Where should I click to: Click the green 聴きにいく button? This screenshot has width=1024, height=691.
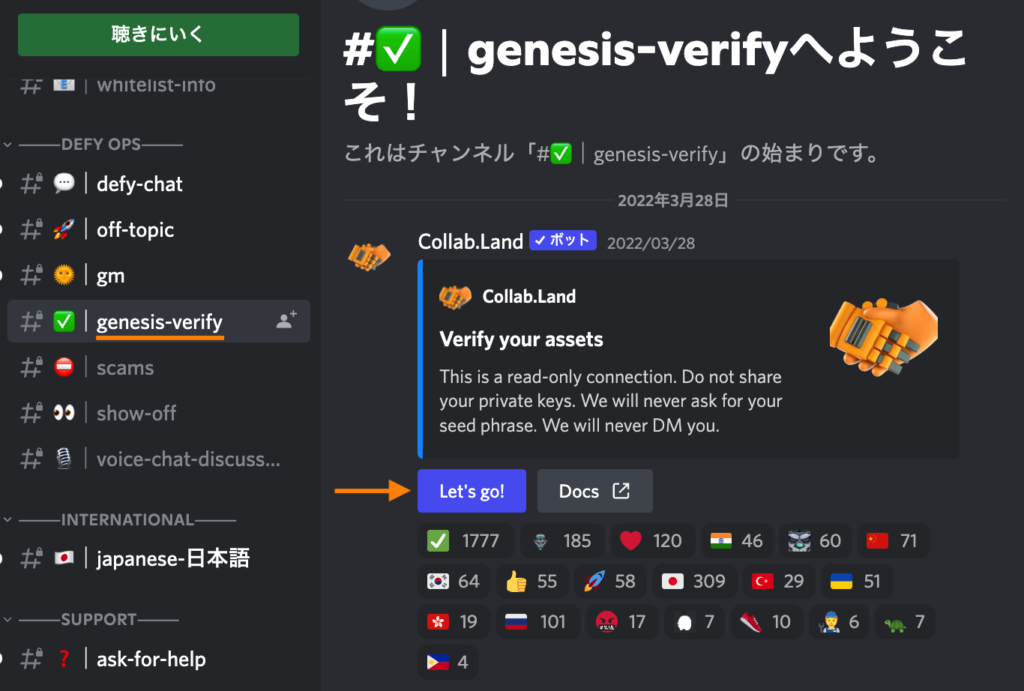point(159,34)
